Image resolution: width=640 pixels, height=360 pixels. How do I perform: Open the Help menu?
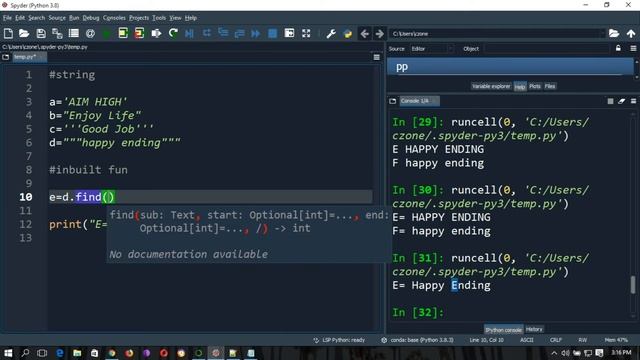click(191, 18)
